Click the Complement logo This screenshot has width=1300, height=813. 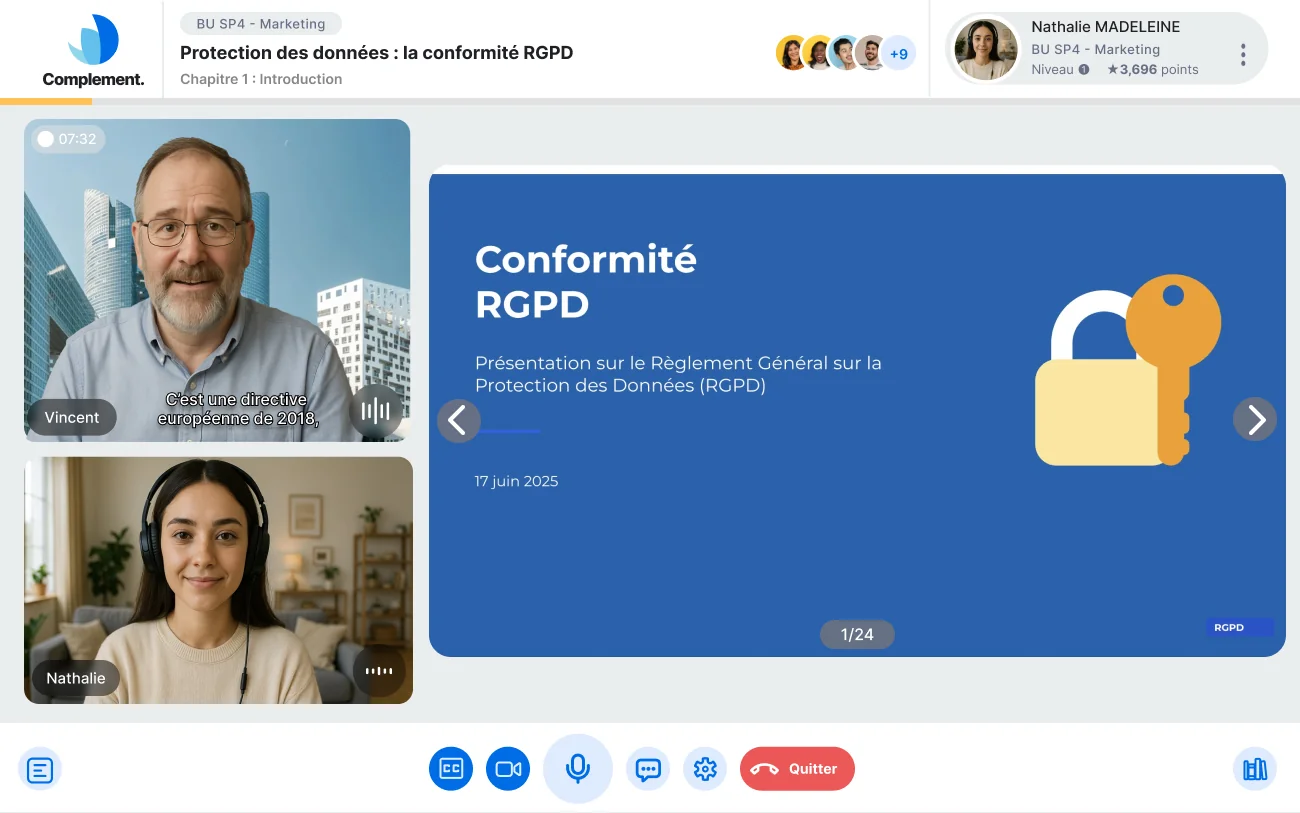[x=92, y=48]
